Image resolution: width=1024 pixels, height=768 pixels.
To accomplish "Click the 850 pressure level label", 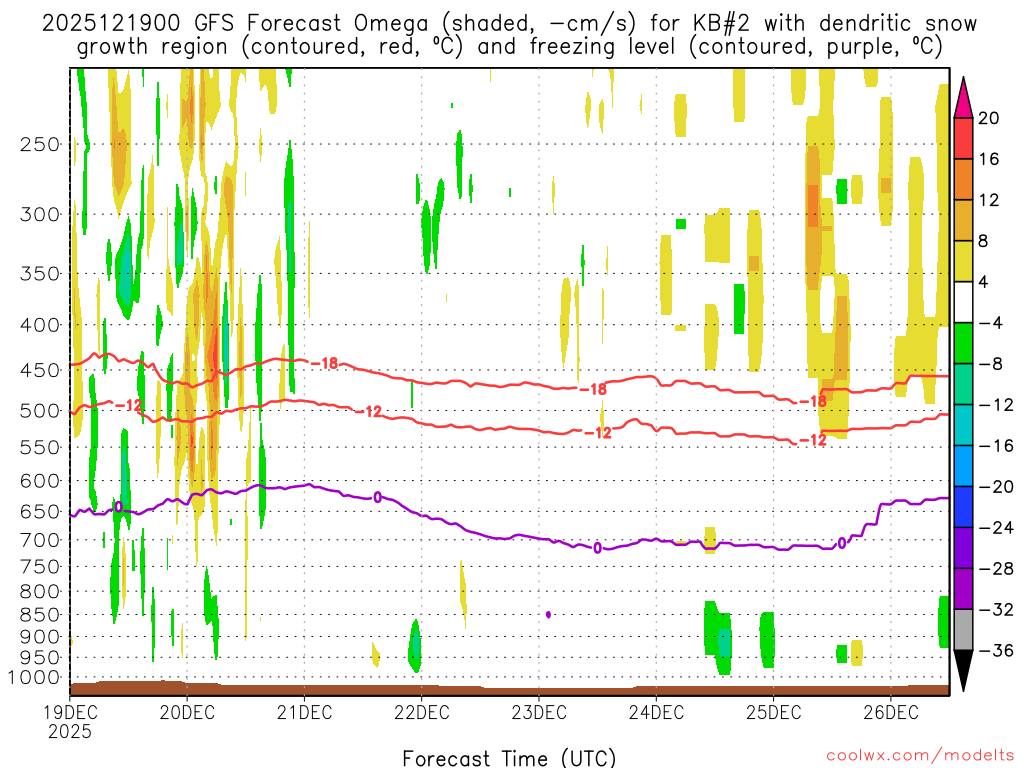I will coord(40,615).
